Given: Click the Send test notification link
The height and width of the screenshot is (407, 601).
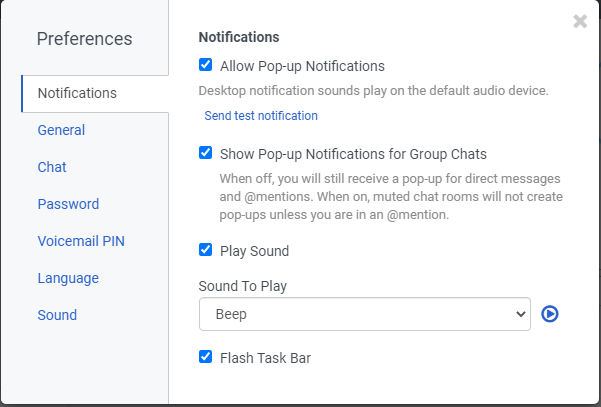Looking at the screenshot, I should pyautogui.click(x=261, y=116).
